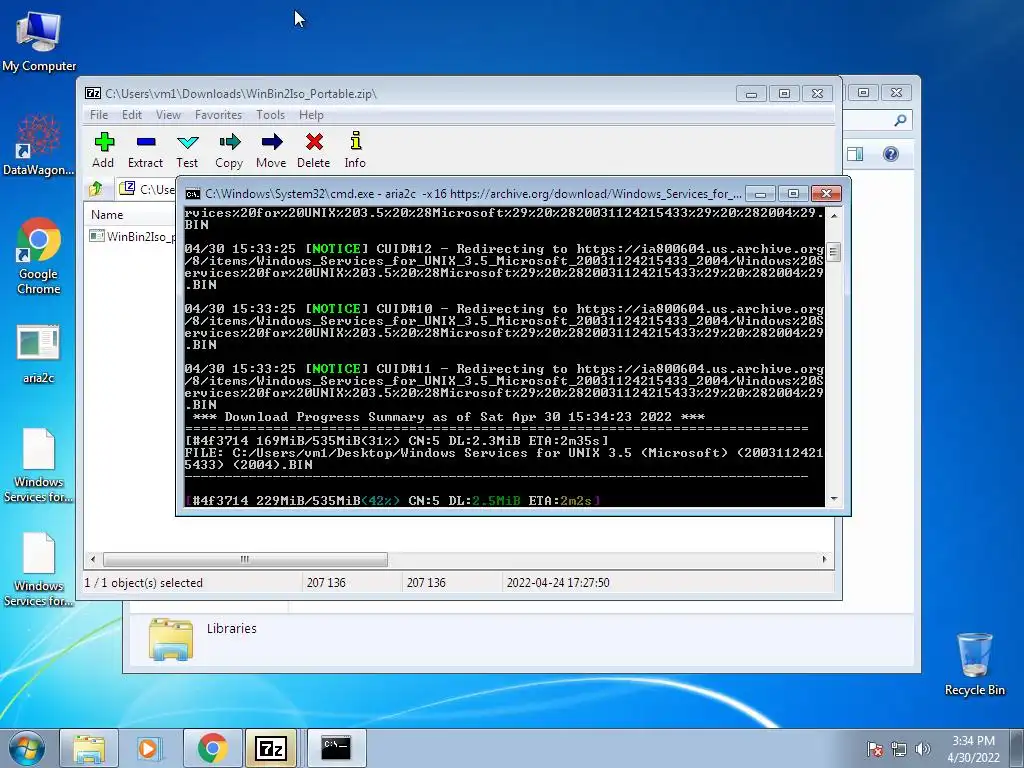
Task: Select the aria2c desktop icon
Action: pyautogui.click(x=39, y=353)
